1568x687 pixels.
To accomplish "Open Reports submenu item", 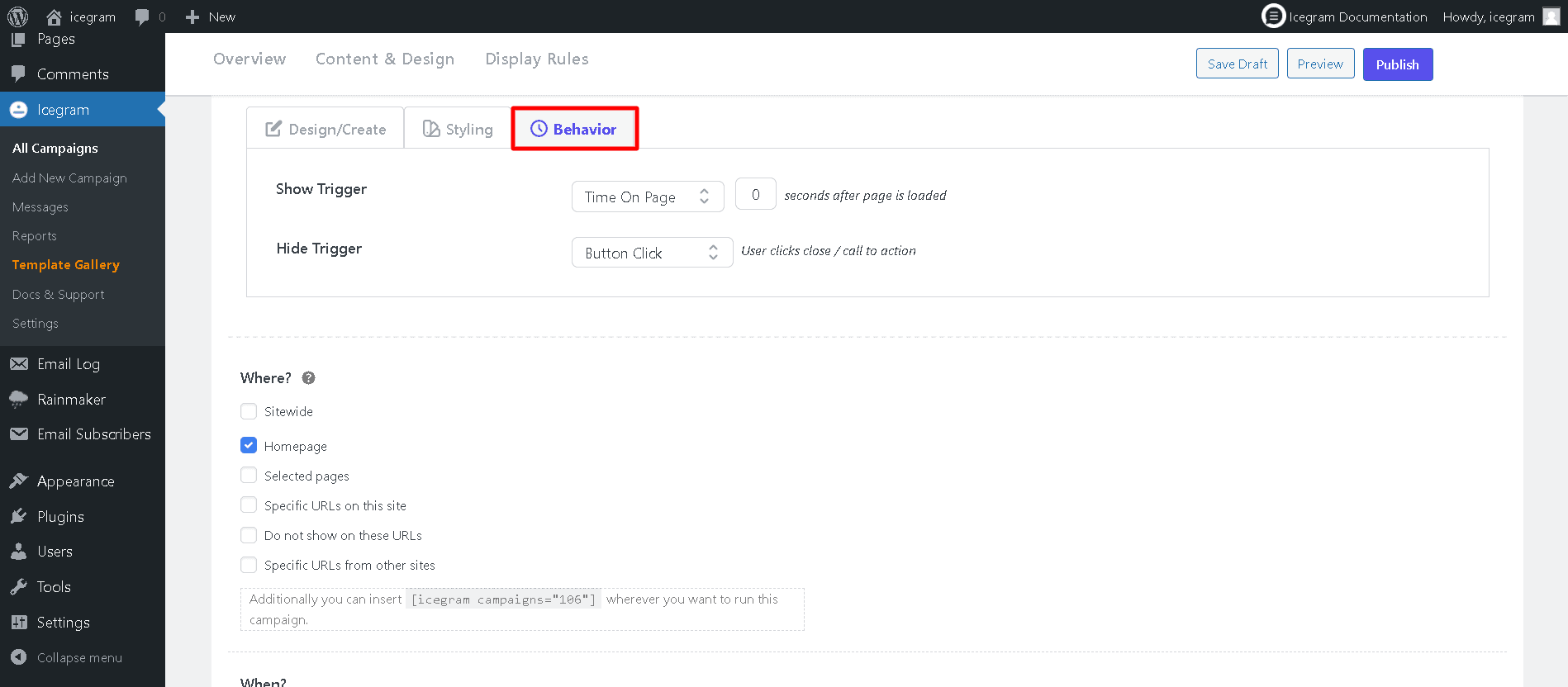I will click(35, 235).
